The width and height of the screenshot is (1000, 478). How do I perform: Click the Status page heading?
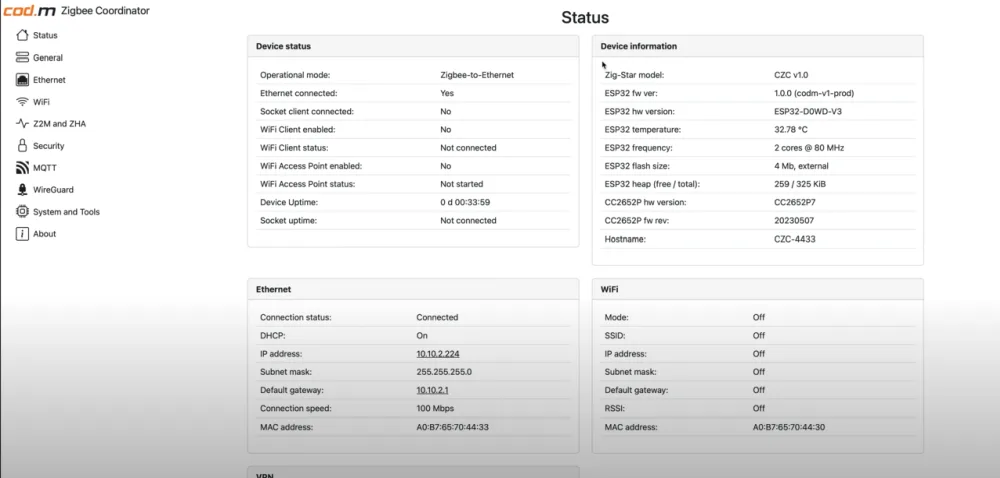(x=585, y=18)
